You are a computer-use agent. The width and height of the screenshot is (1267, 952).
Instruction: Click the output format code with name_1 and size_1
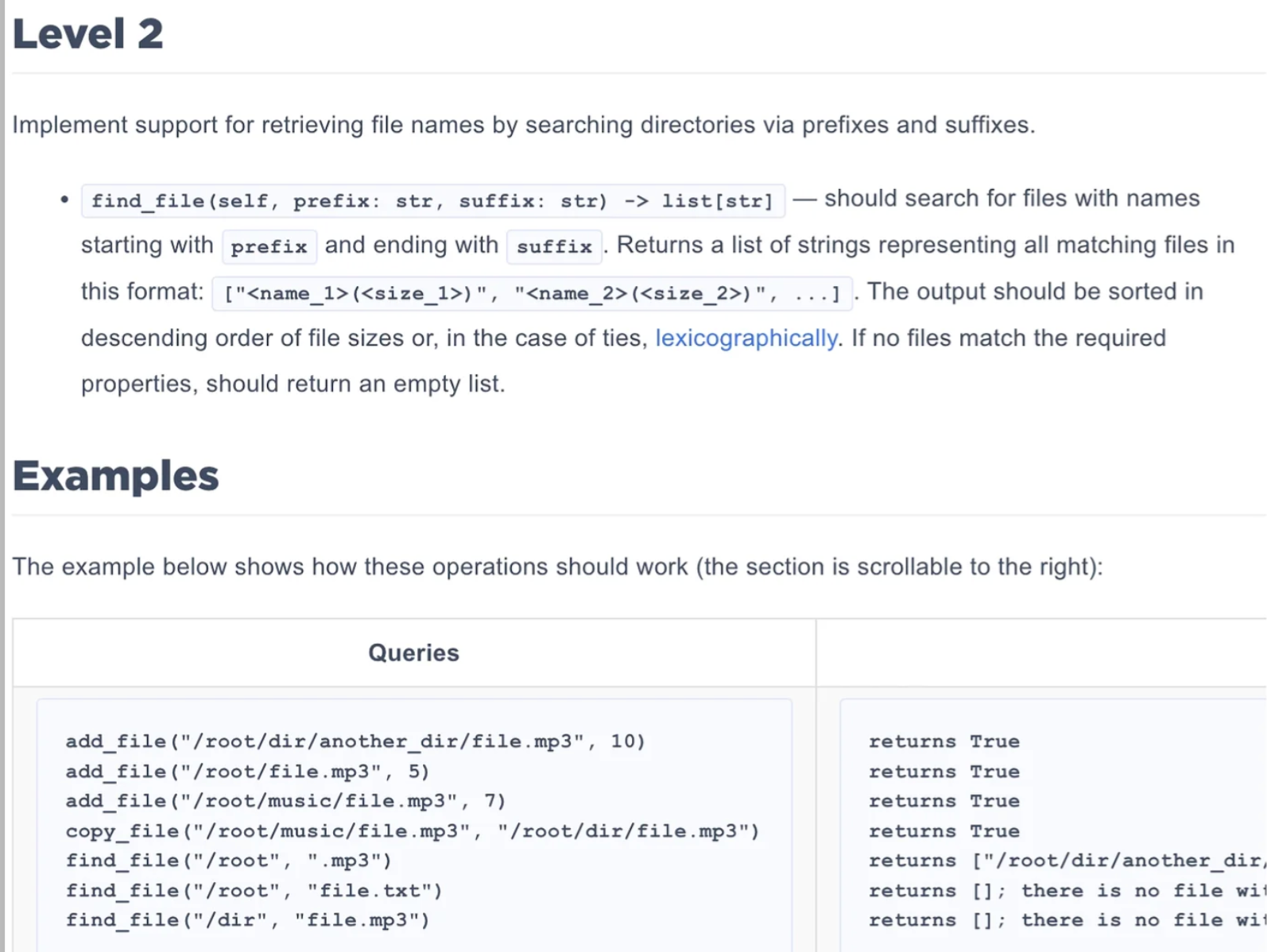click(x=532, y=294)
